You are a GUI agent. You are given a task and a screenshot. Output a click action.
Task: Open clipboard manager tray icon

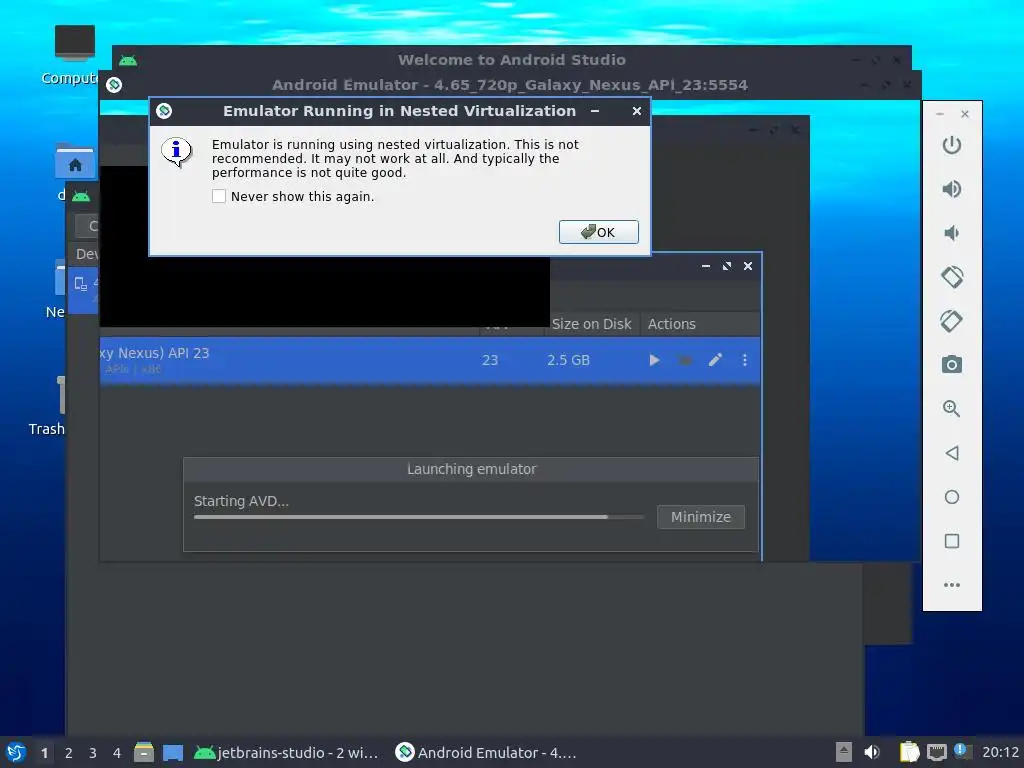[909, 752]
